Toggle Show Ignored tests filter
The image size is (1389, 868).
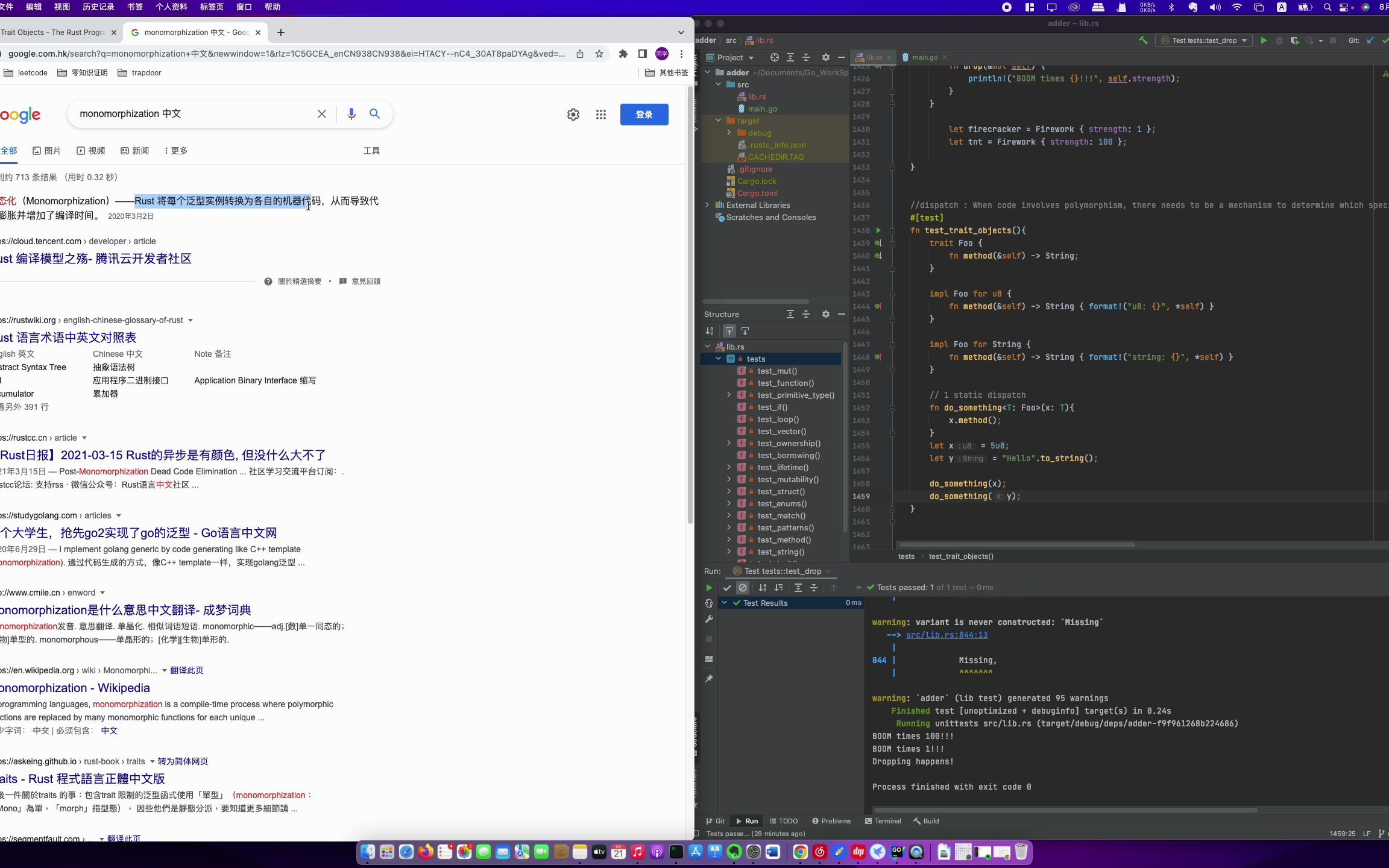(743, 588)
